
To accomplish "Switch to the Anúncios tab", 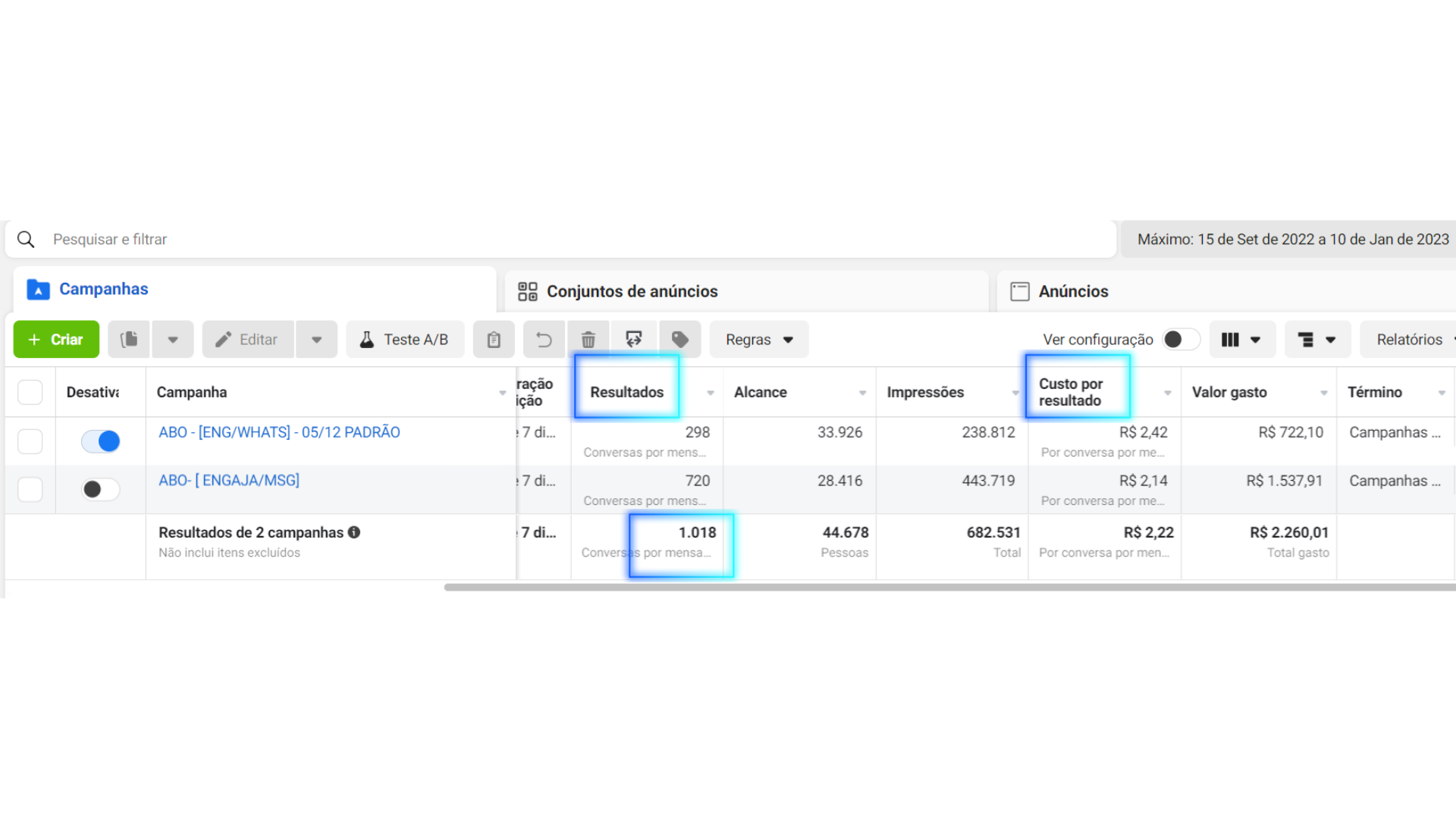I will pos(1072,291).
